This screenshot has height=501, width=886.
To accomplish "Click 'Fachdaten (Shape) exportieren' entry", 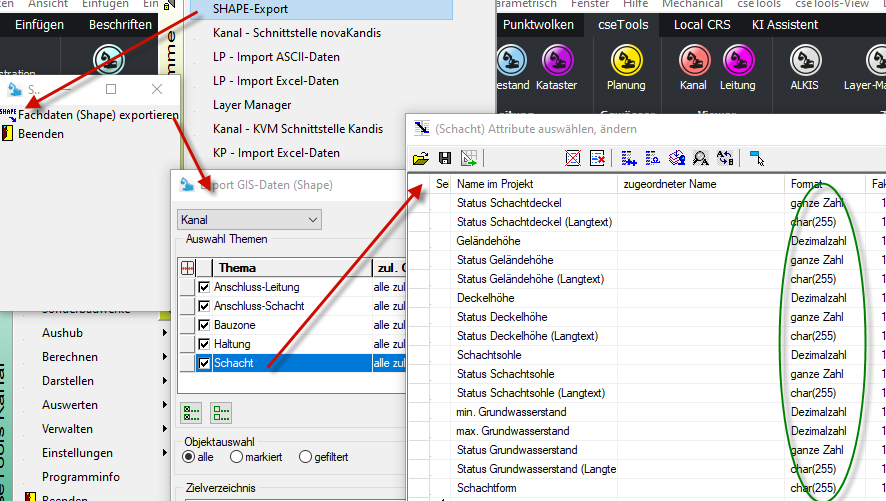I will pyautogui.click(x=98, y=116).
